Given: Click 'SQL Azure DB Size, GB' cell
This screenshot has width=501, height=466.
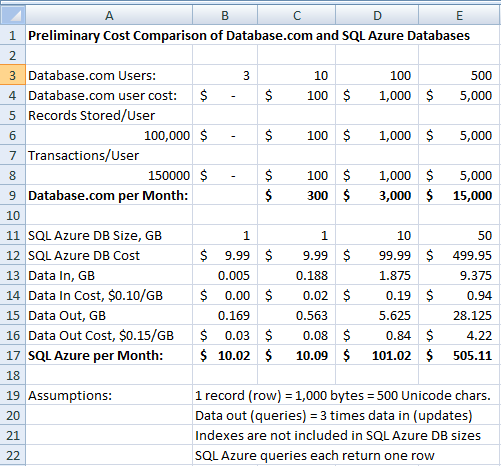Looking at the screenshot, I should 109,235.
